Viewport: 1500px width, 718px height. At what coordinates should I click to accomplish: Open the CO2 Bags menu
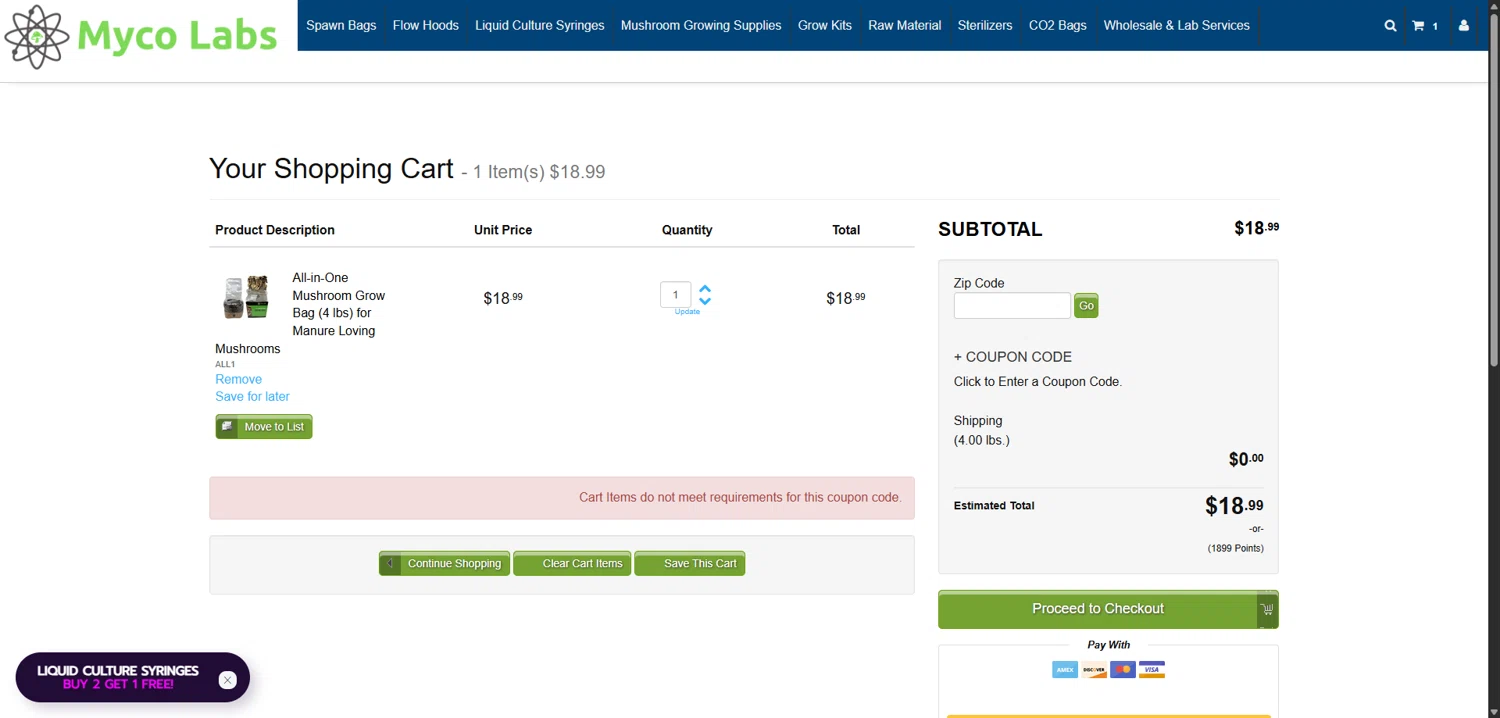tap(1058, 25)
